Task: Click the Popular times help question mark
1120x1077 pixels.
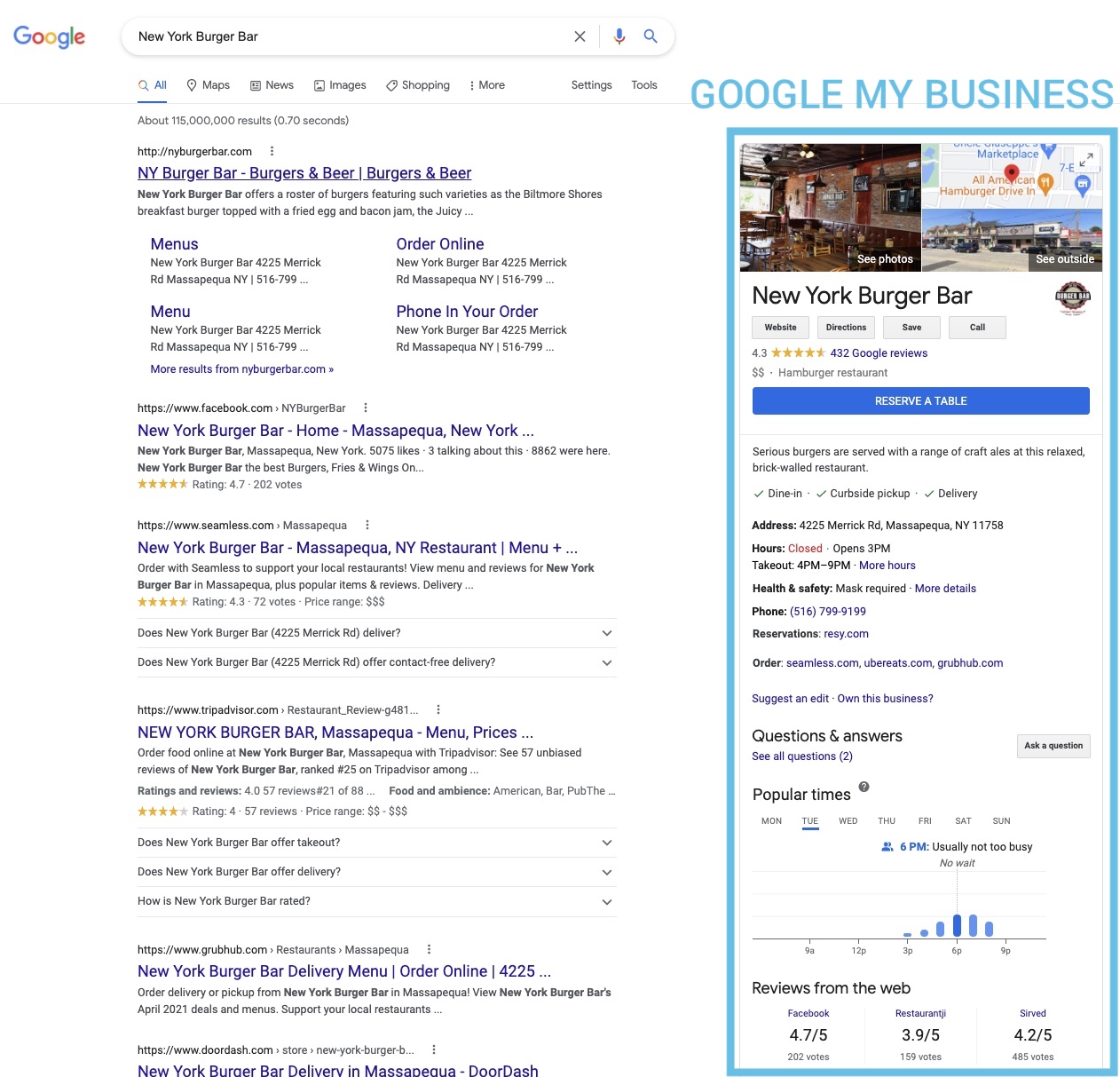Action: pyautogui.click(x=864, y=787)
